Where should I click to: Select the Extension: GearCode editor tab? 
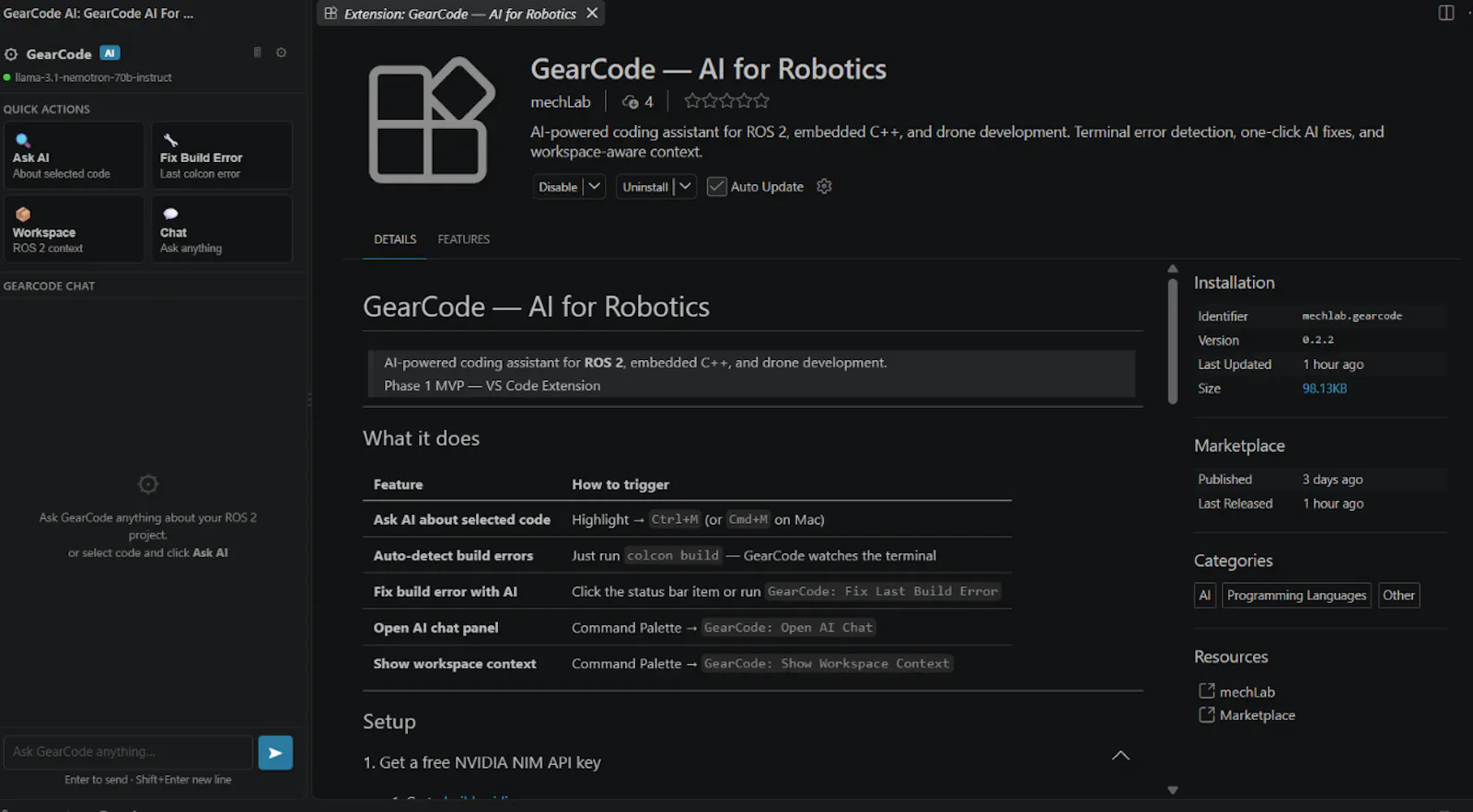click(460, 14)
